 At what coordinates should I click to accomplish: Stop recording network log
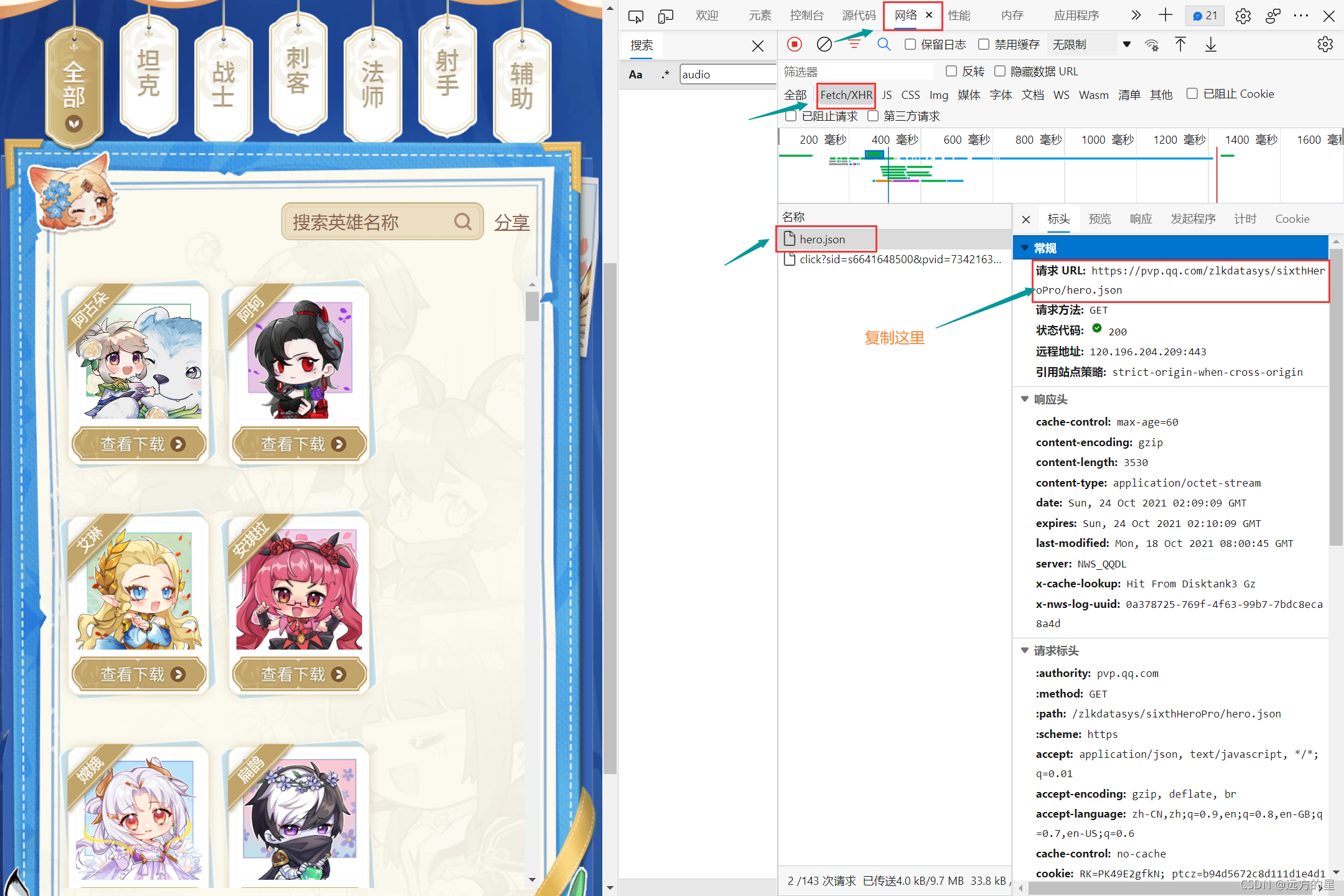794,44
